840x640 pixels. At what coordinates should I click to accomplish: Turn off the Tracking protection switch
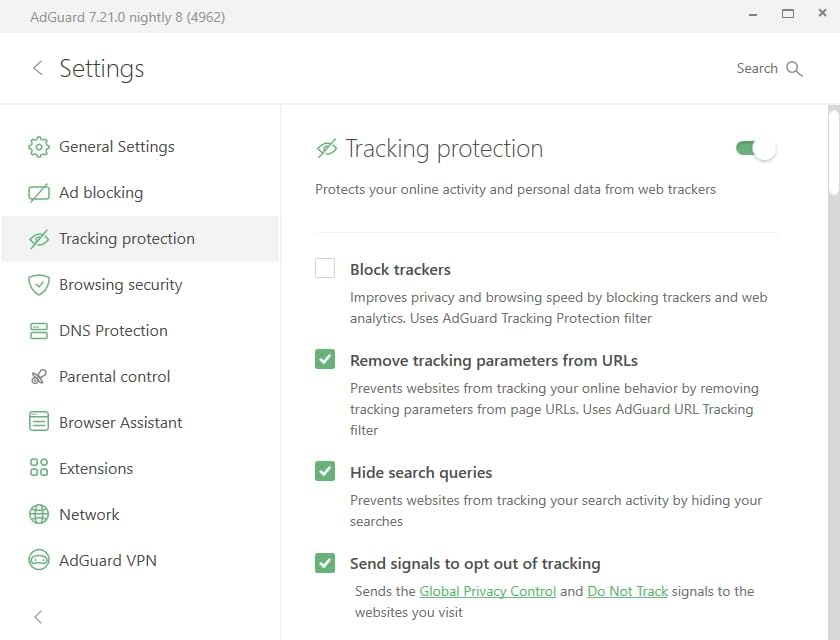756,149
